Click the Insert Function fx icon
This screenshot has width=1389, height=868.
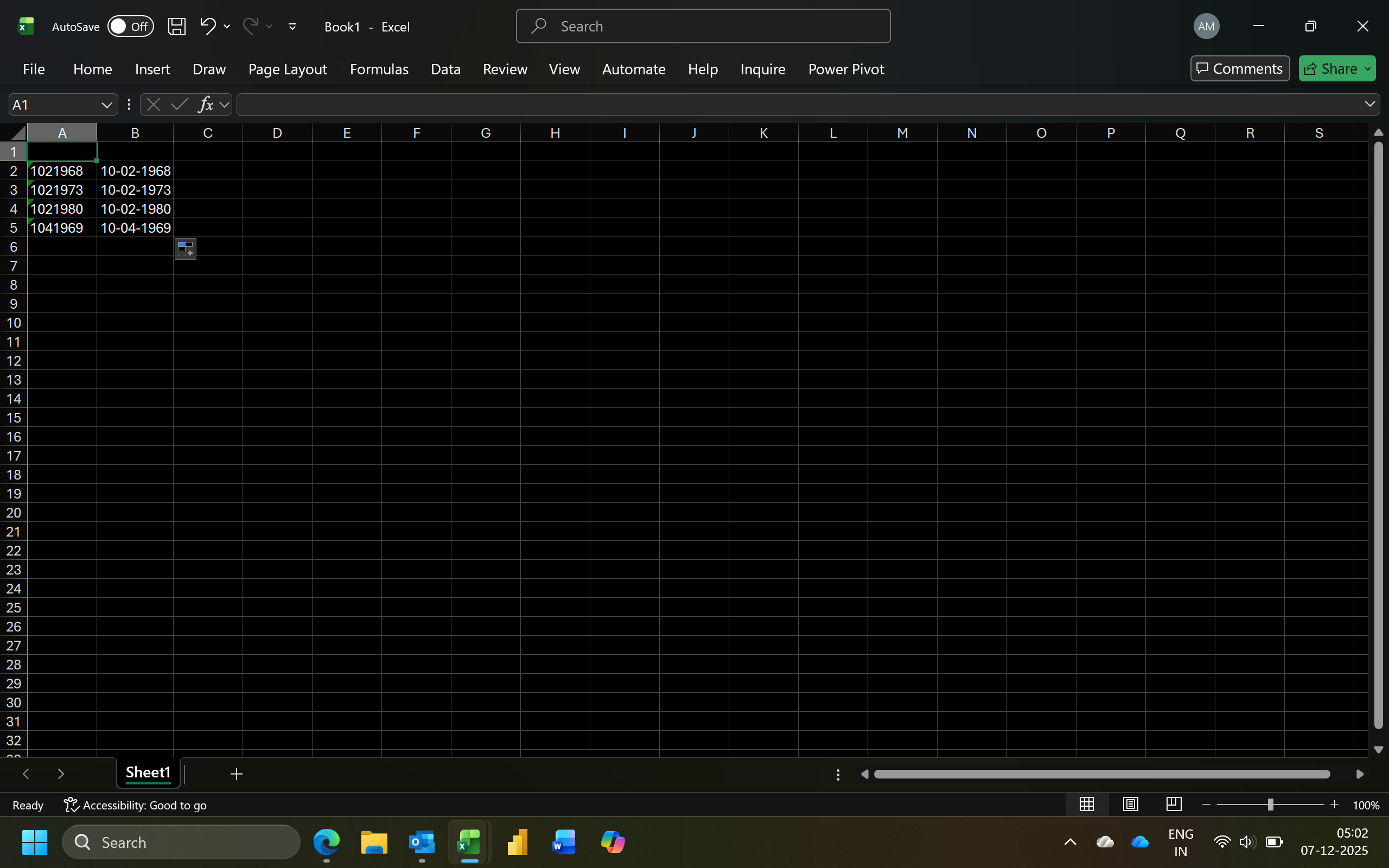click(206, 105)
